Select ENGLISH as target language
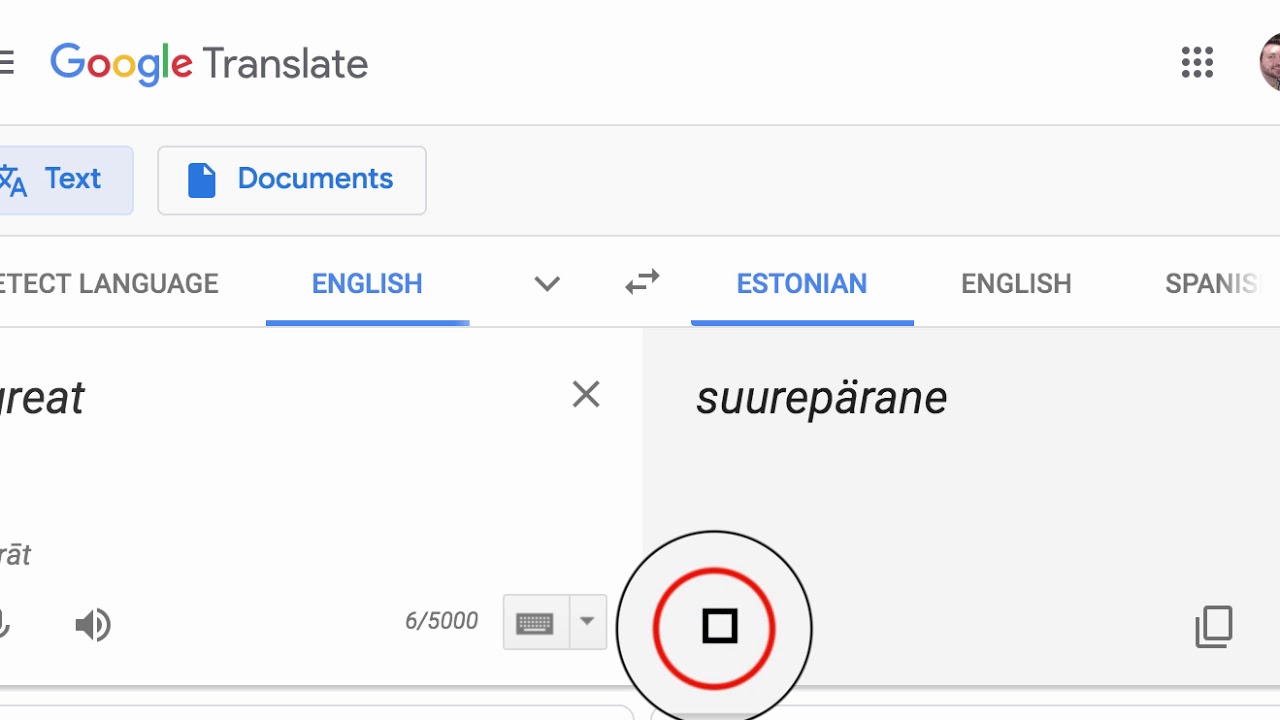Image resolution: width=1280 pixels, height=720 pixels. tap(1016, 284)
